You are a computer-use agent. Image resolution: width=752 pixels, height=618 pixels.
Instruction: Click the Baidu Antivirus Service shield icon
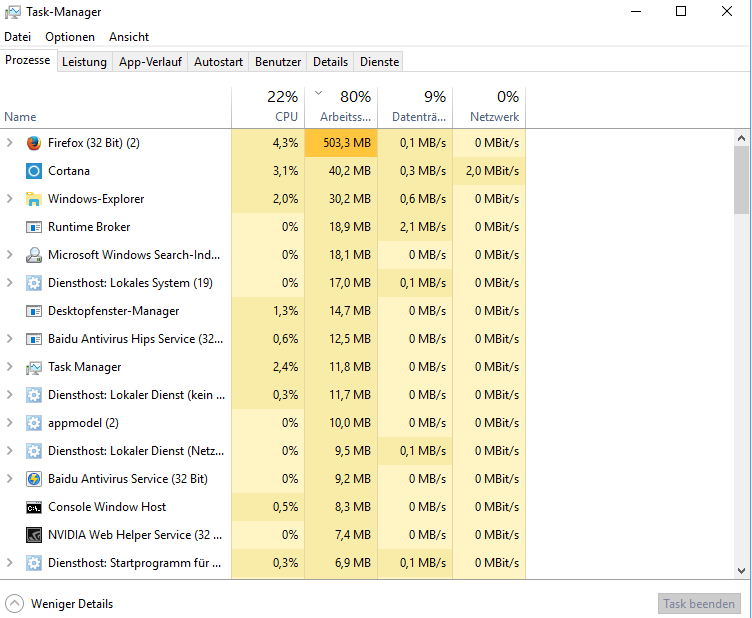point(34,479)
